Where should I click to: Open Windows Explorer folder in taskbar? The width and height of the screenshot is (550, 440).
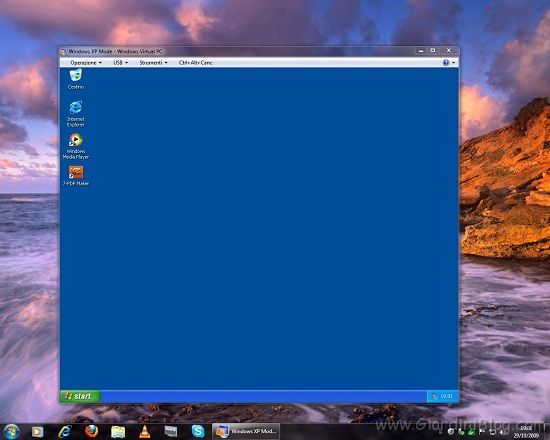(118, 432)
